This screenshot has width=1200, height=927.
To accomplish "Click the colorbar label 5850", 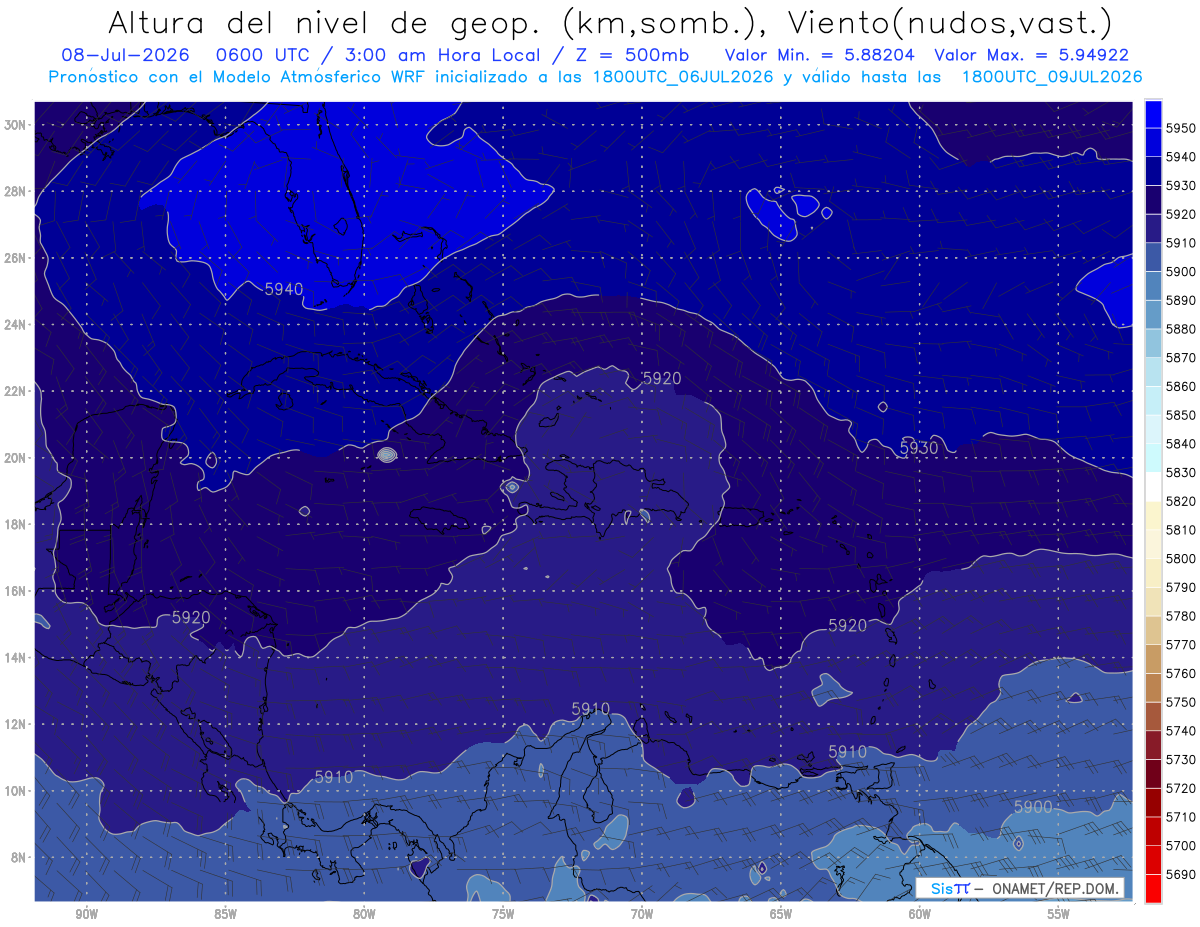I will click(1181, 414).
